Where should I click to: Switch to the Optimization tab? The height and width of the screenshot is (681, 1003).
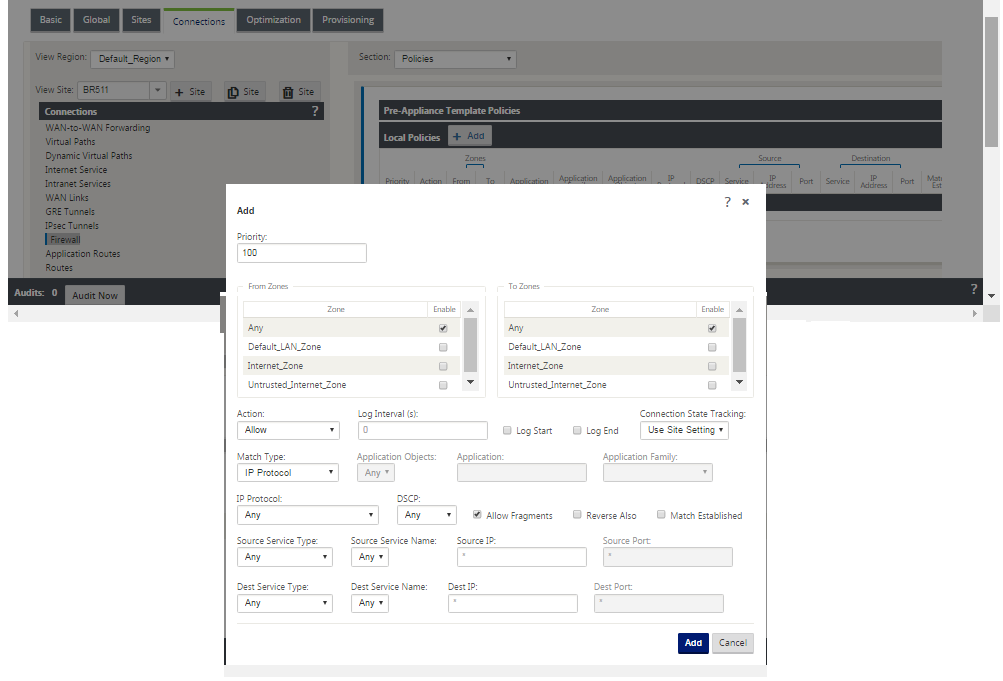[x=273, y=20]
